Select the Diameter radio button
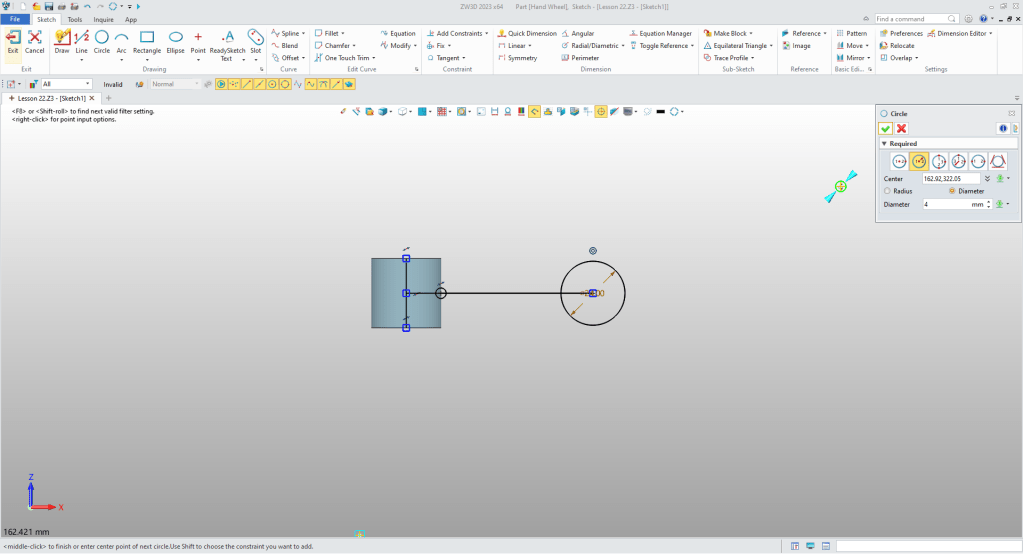This screenshot has height=554, width=1023. (951, 190)
